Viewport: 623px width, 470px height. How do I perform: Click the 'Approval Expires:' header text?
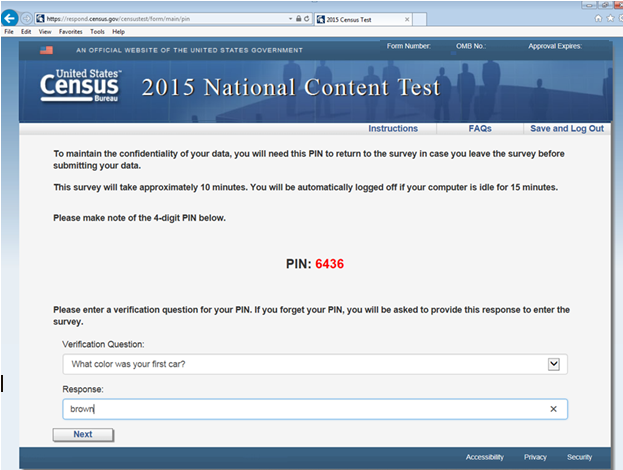pyautogui.click(x=555, y=46)
